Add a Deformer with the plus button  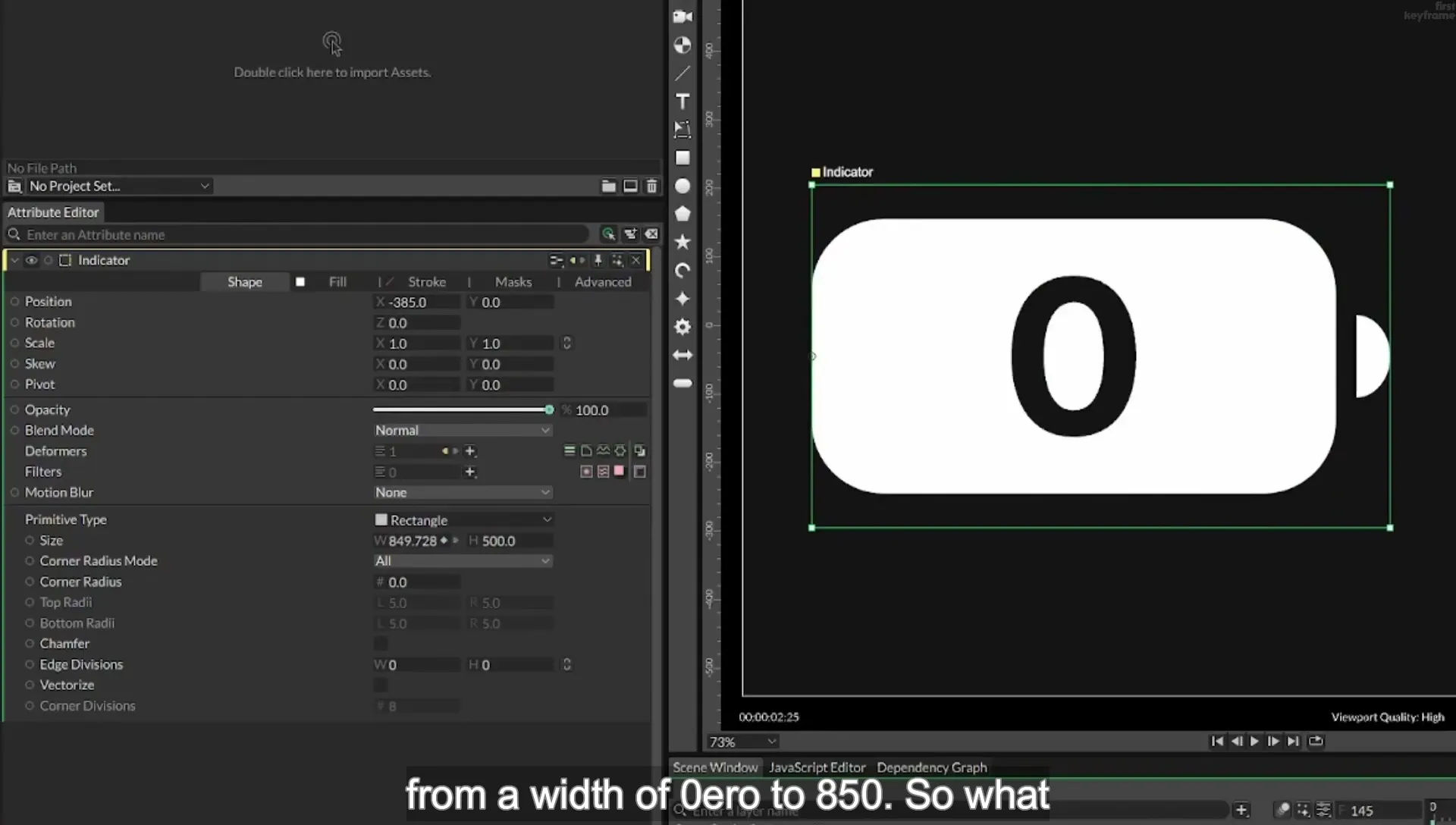(x=470, y=451)
